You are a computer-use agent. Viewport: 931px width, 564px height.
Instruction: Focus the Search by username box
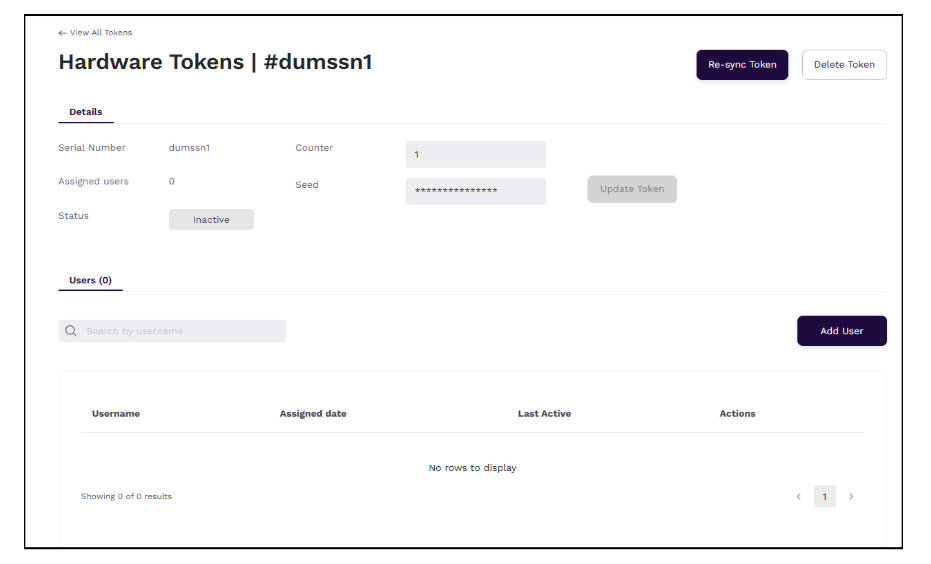(180, 331)
